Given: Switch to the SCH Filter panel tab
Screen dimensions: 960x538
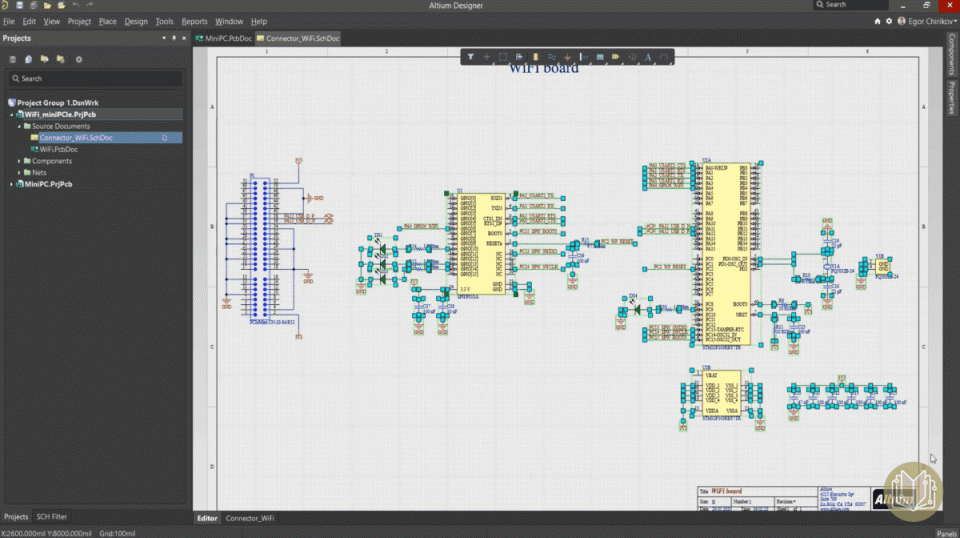Looking at the screenshot, I should pos(52,517).
